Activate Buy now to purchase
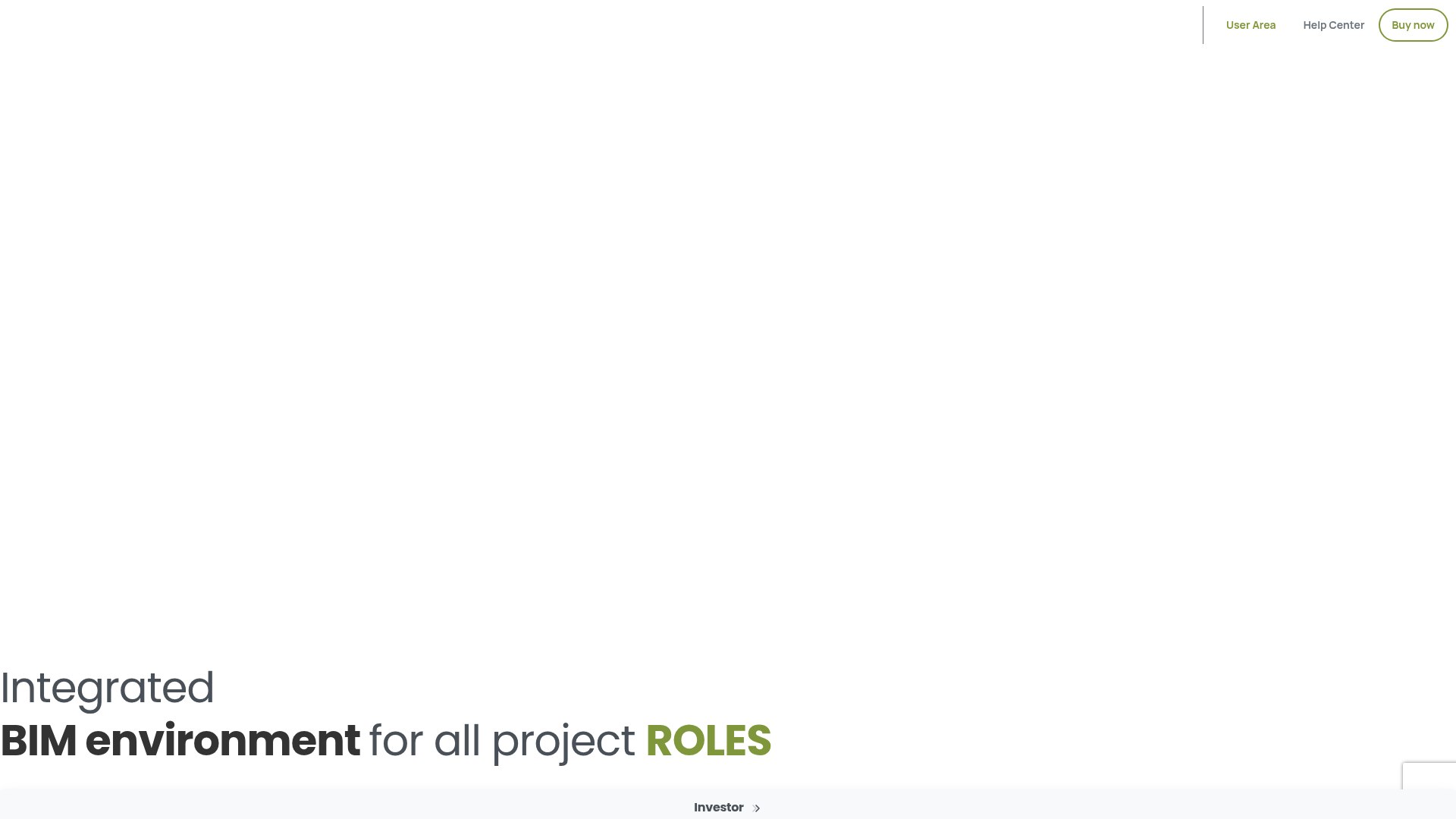 pos(1413,24)
